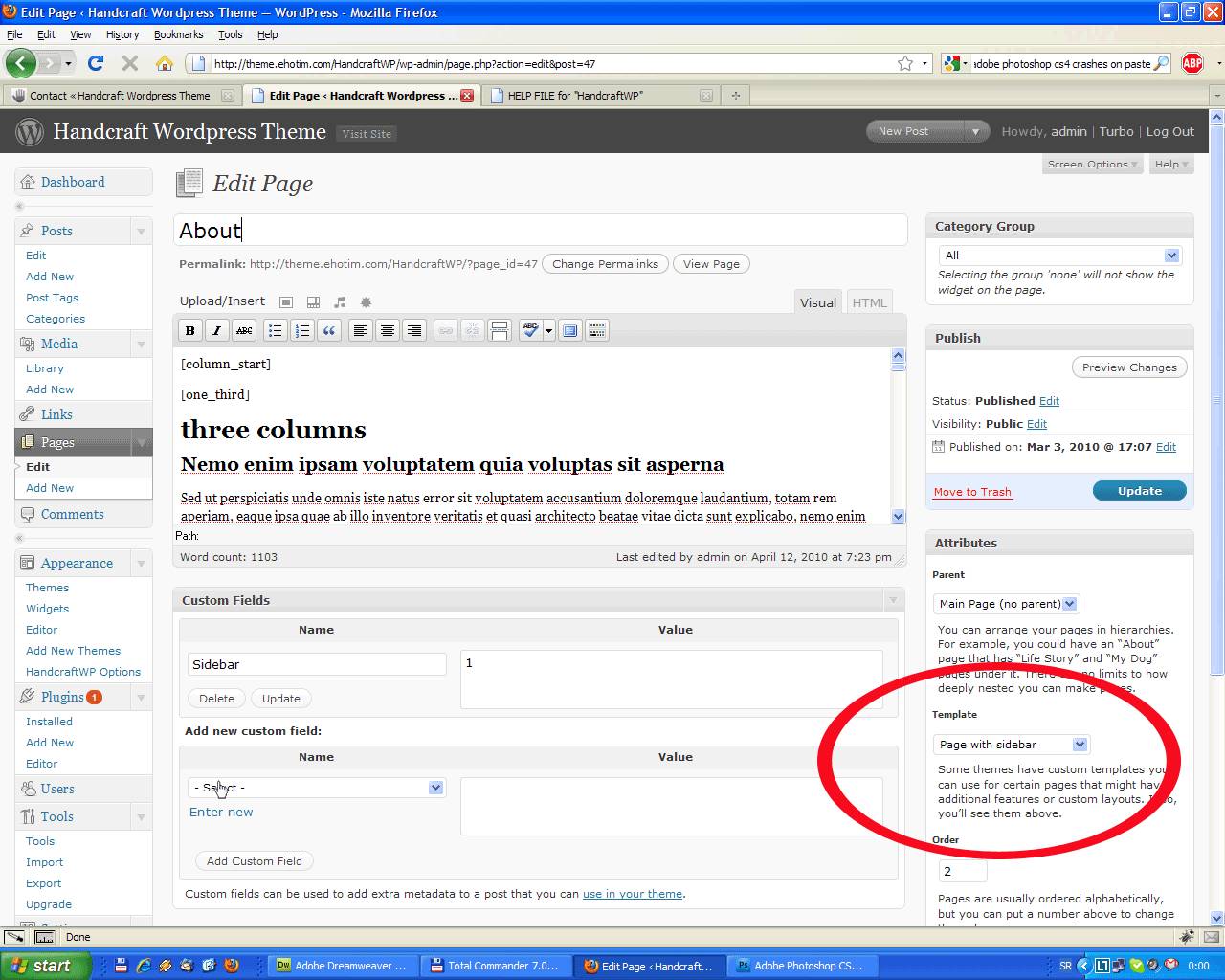The width and height of the screenshot is (1225, 980).
Task: Open the Screen Options panel
Action: [1092, 164]
